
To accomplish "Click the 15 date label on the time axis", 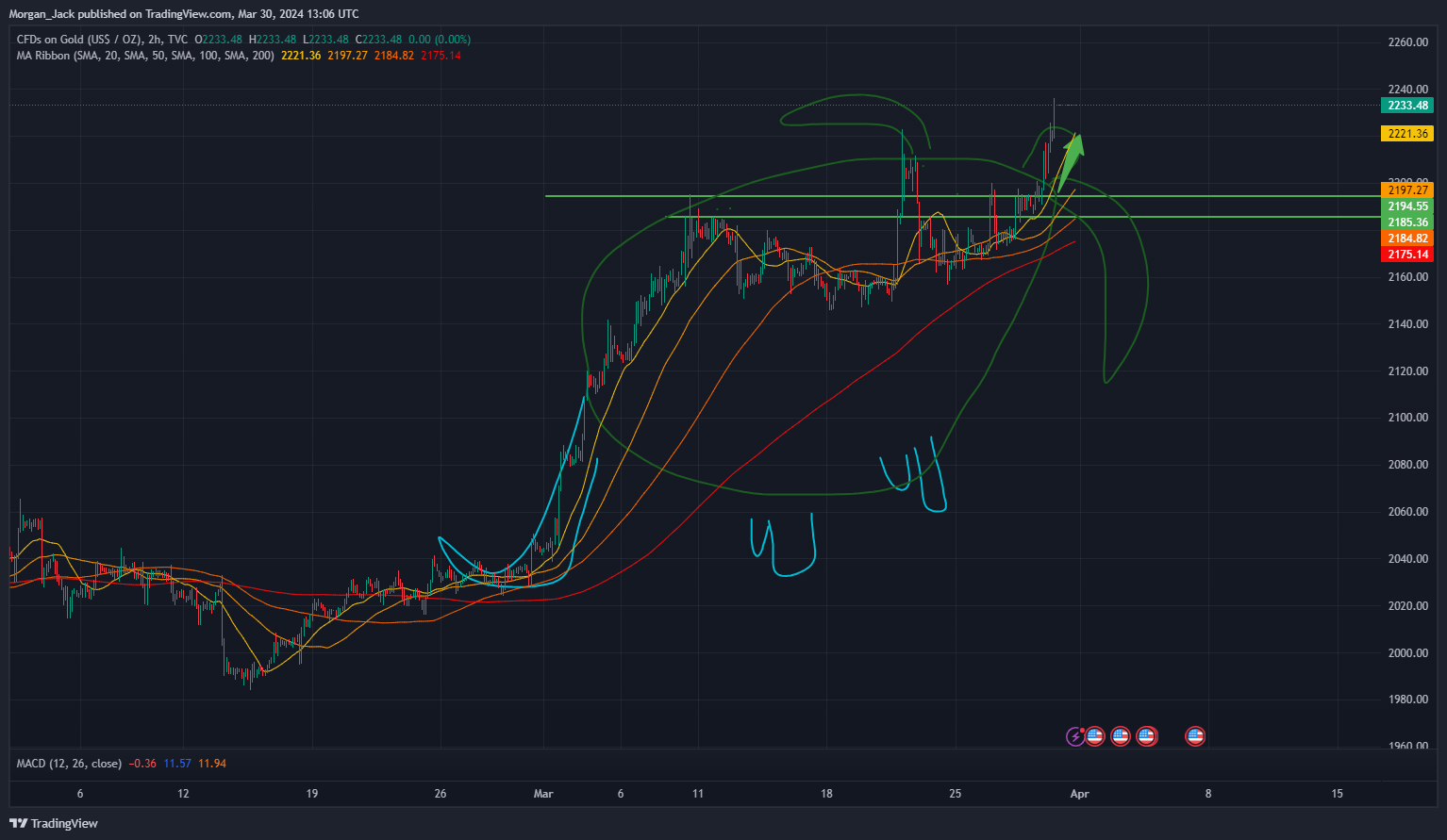I will 1338,794.
